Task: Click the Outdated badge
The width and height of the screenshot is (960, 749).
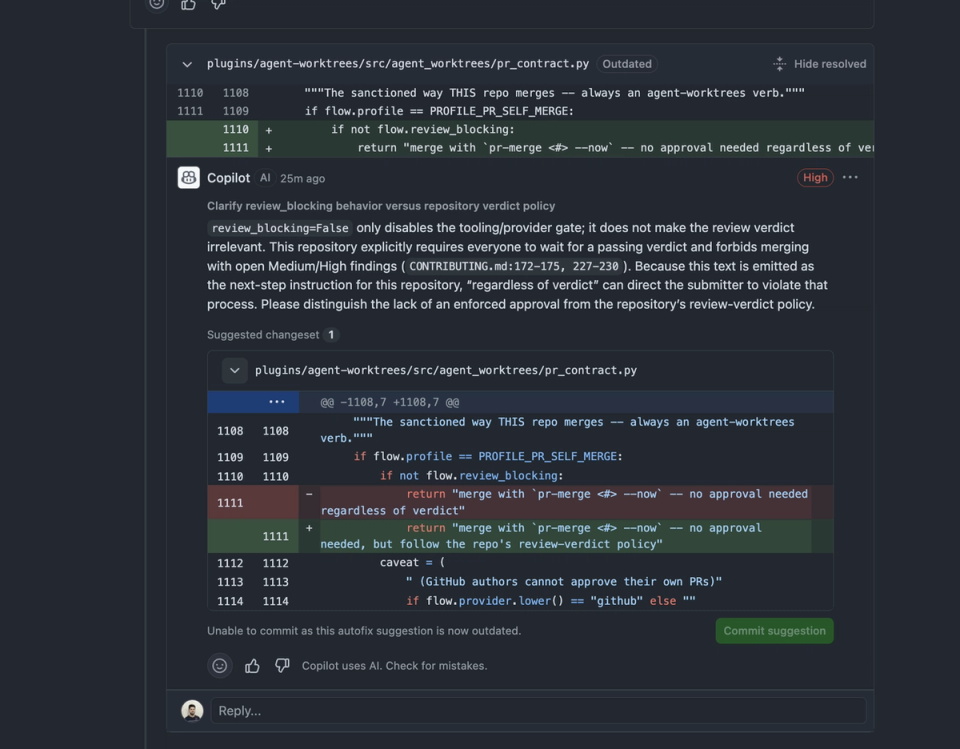Action: (626, 64)
